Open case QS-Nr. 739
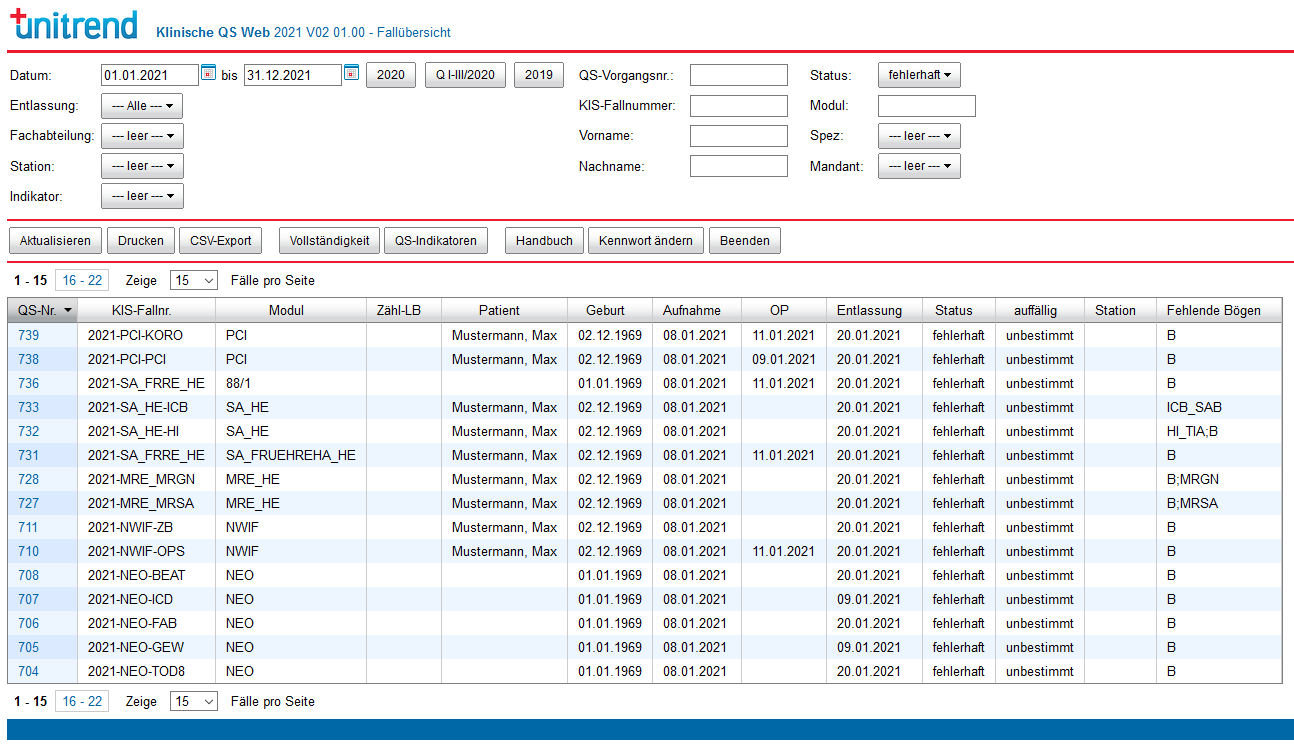Image resolution: width=1294 pixels, height=748 pixels. coord(29,335)
